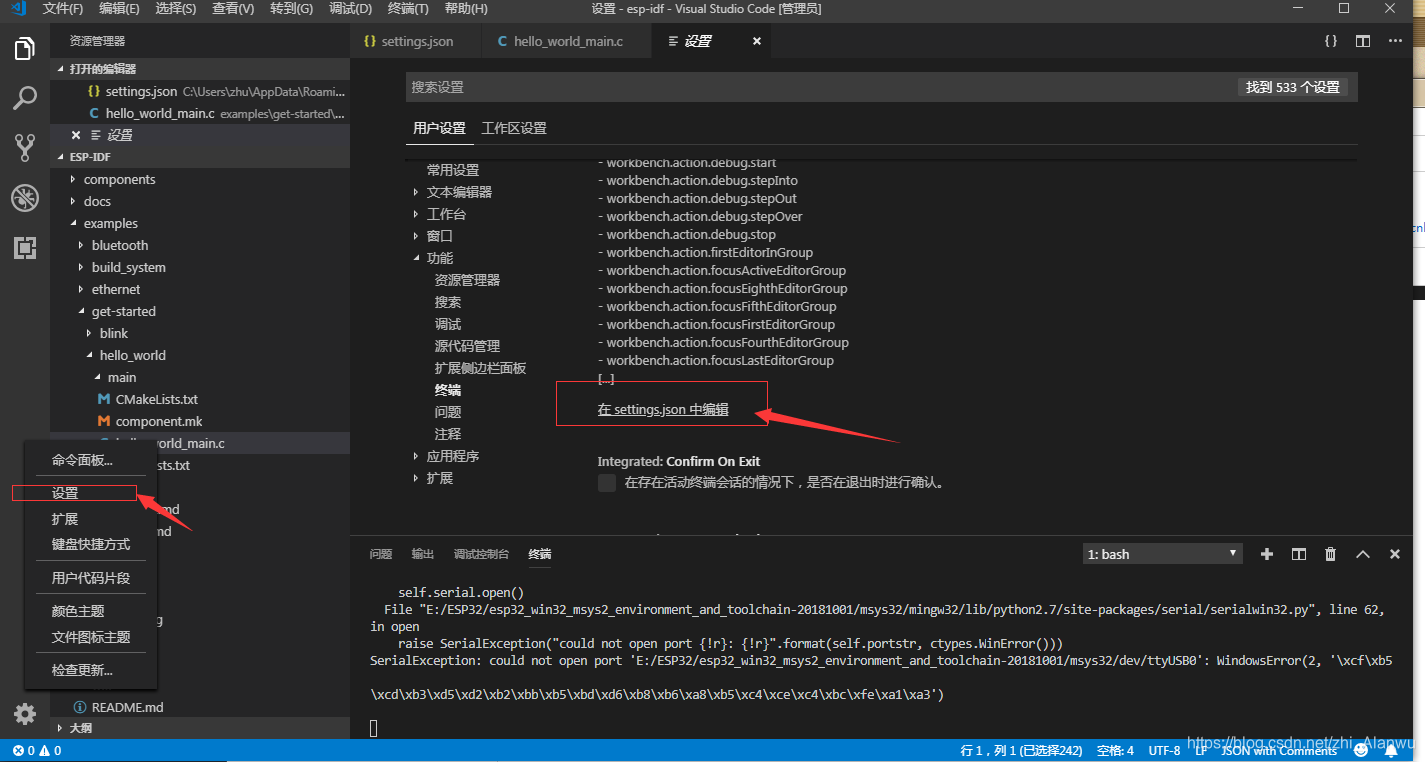
Task: Select 用户设置 tab
Action: 440,128
